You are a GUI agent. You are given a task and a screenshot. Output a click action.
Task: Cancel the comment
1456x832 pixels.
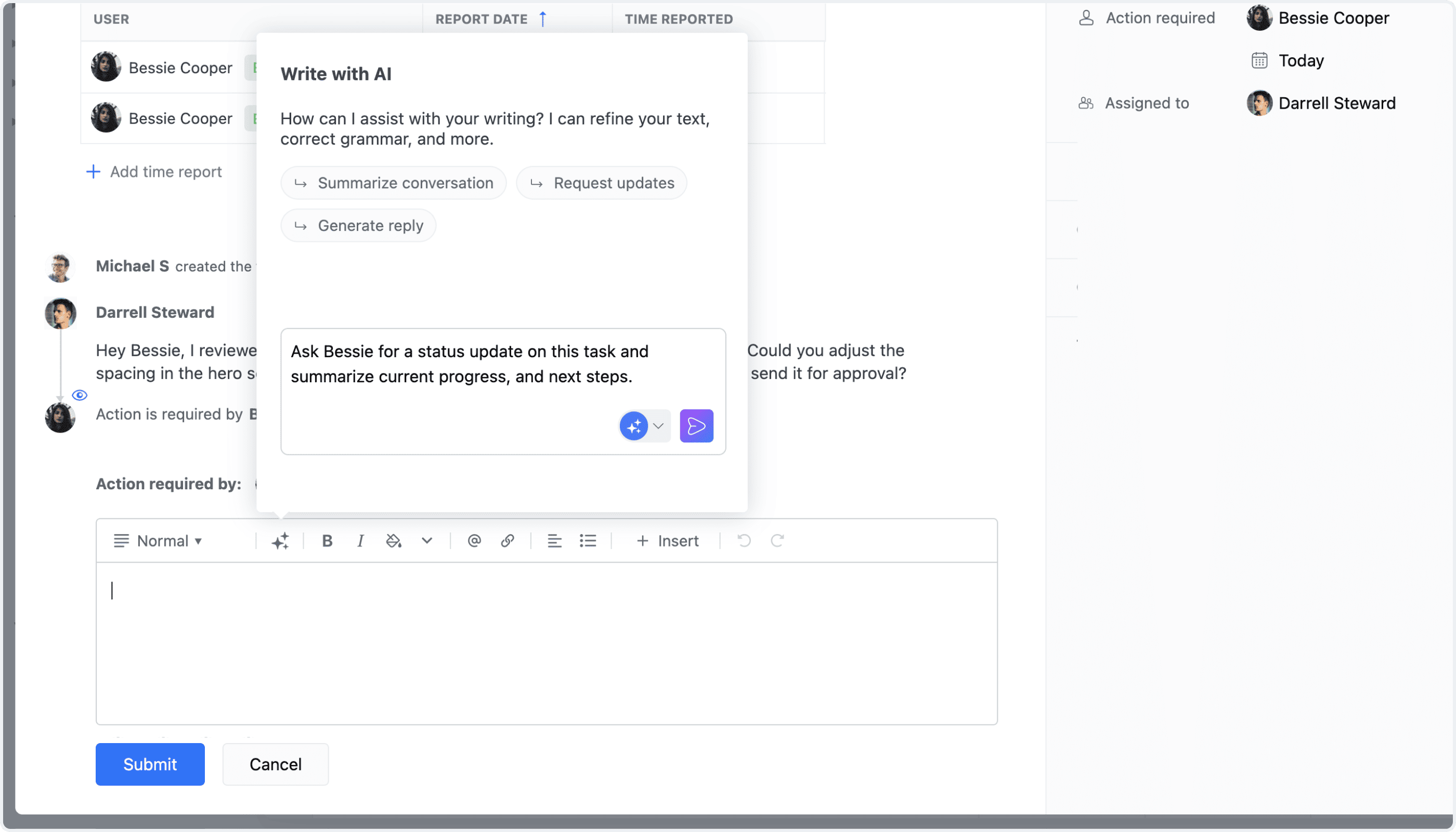pyautogui.click(x=276, y=764)
